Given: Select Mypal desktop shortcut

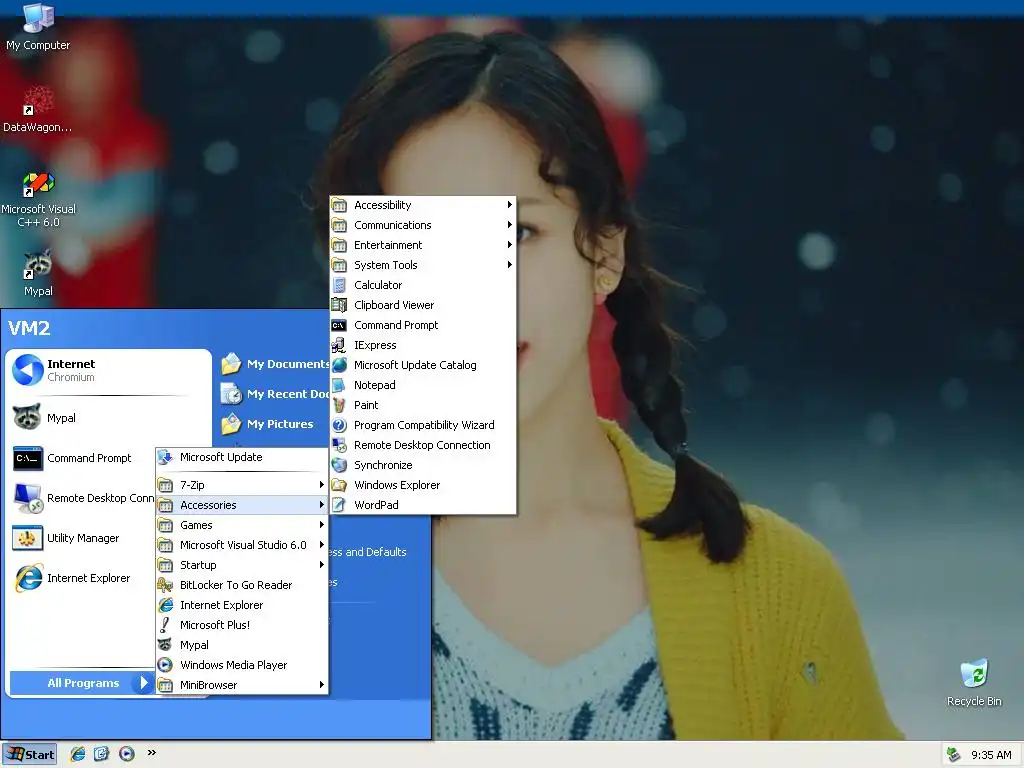Looking at the screenshot, I should pyautogui.click(x=38, y=273).
